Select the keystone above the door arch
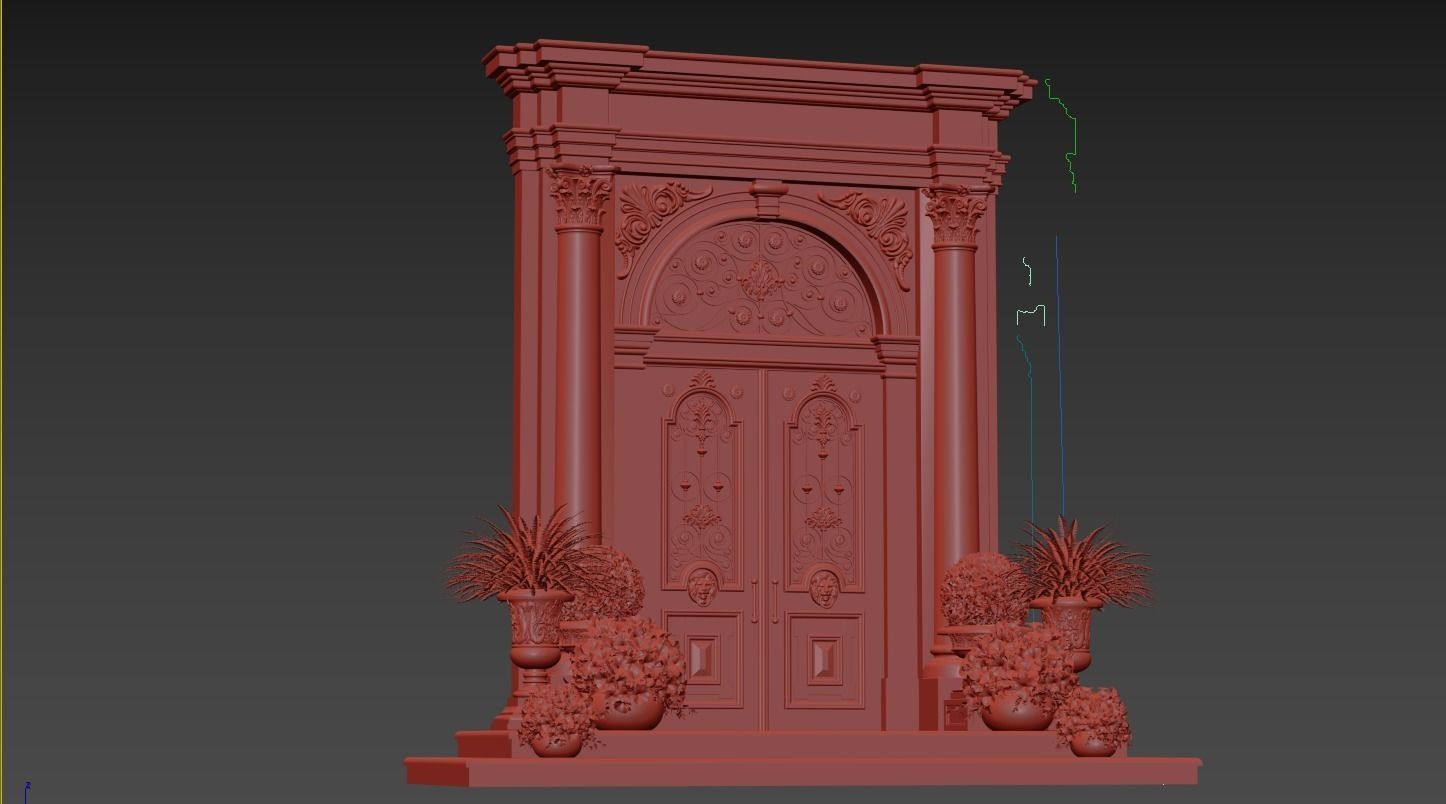 click(x=767, y=197)
